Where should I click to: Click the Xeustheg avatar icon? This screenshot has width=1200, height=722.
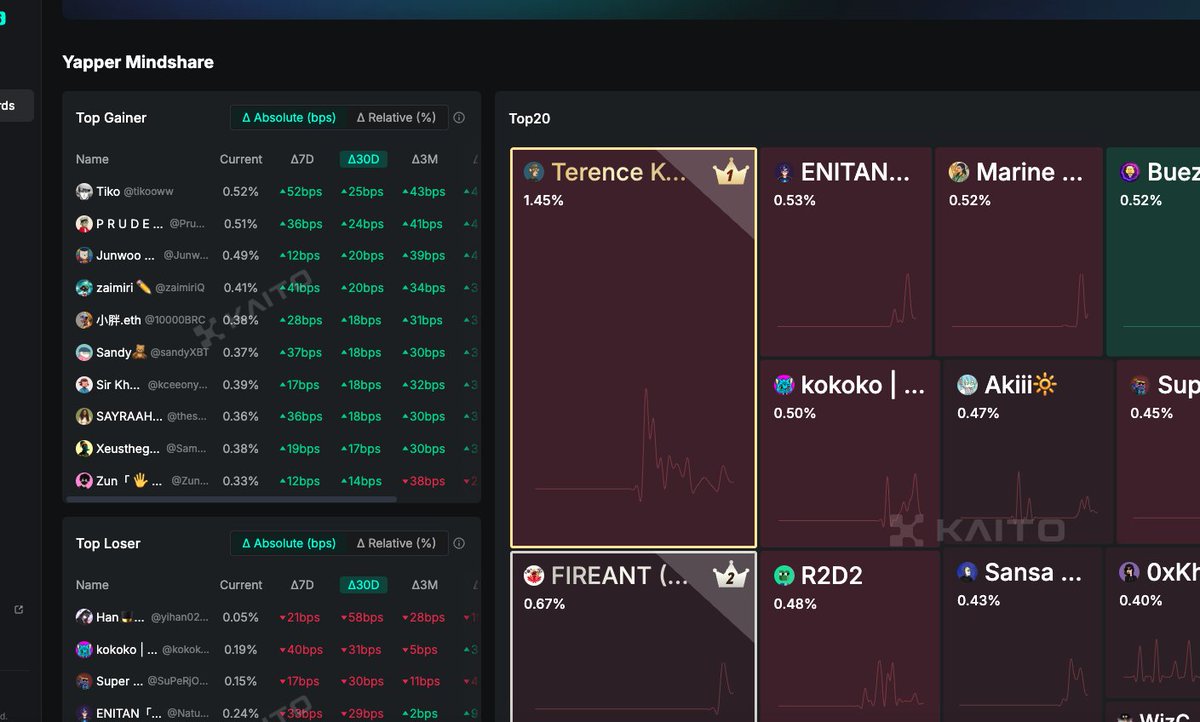(x=85, y=448)
